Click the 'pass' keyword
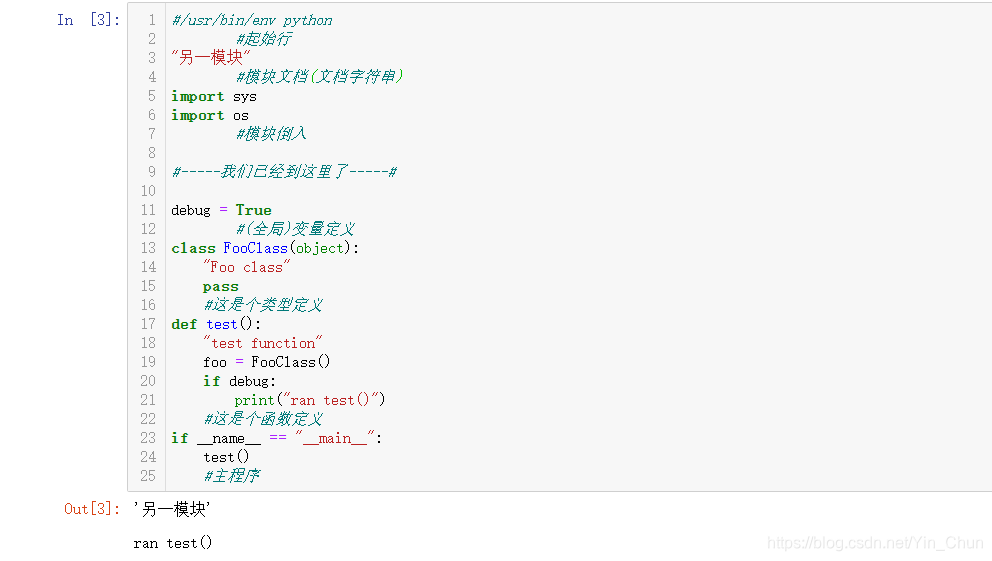The height and width of the screenshot is (561, 992). pos(221,287)
